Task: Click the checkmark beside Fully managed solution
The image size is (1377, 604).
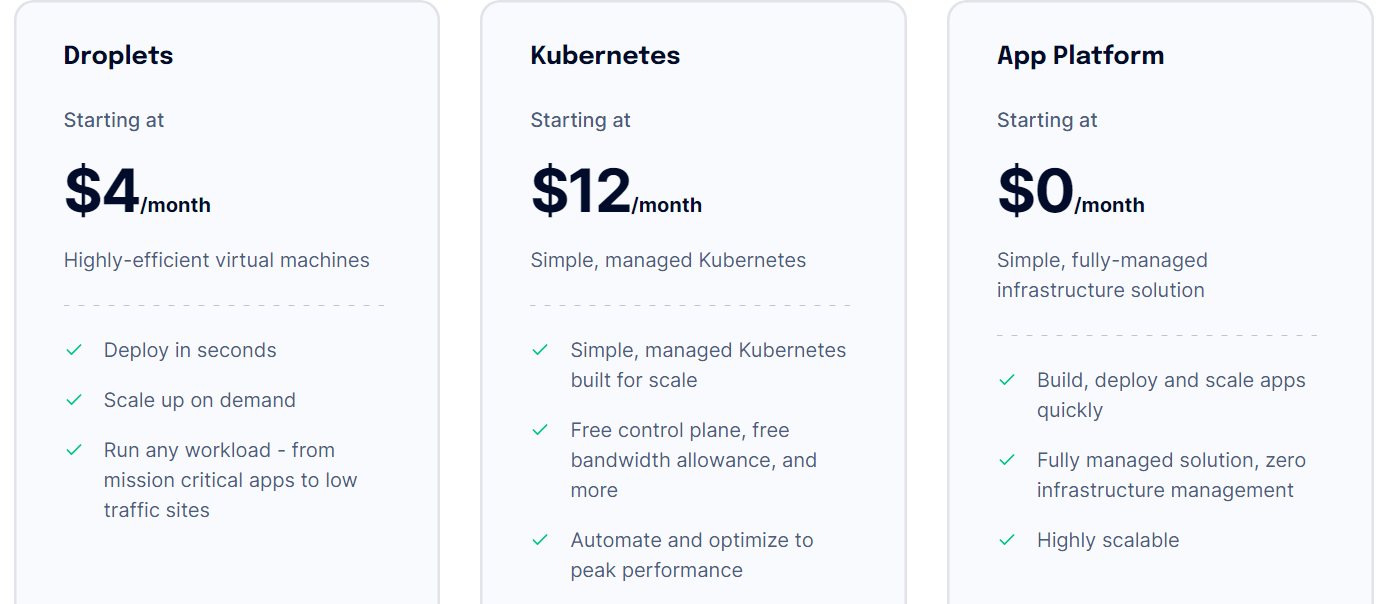Action: coord(1007,460)
